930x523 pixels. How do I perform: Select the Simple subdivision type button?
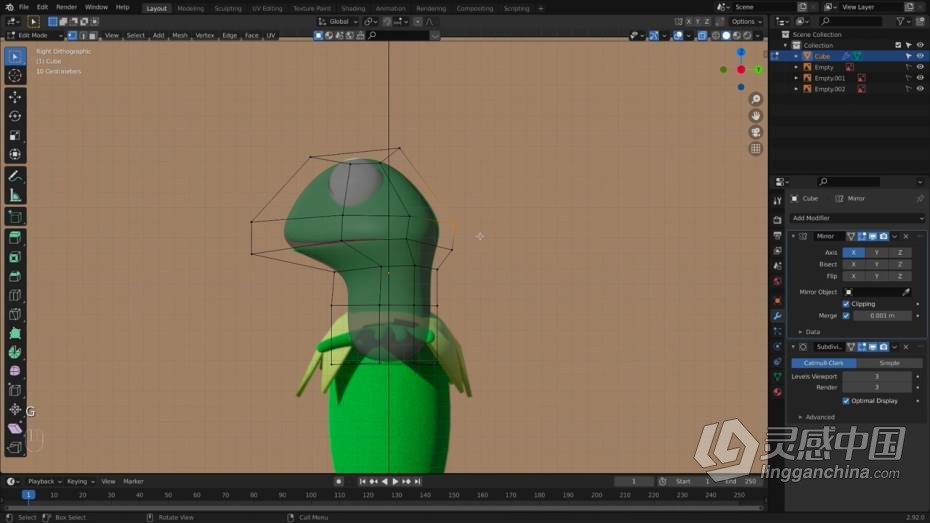coord(889,363)
